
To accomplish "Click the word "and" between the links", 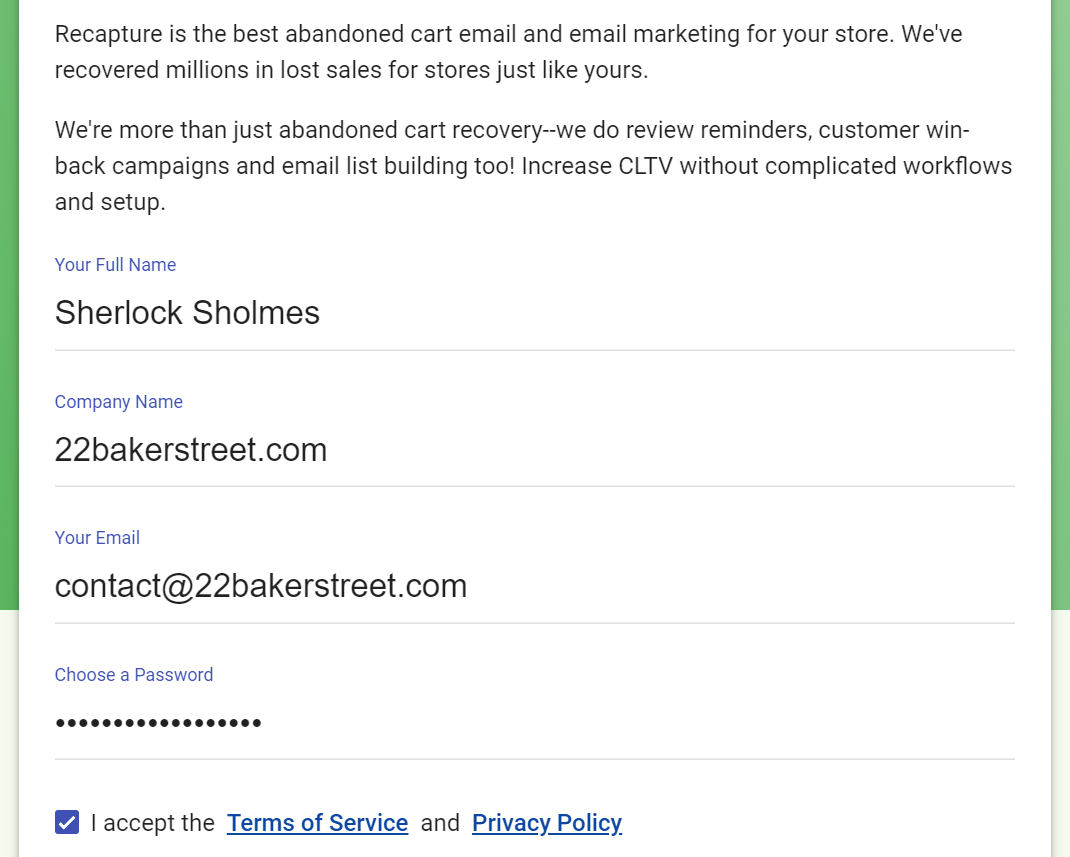I will point(440,823).
